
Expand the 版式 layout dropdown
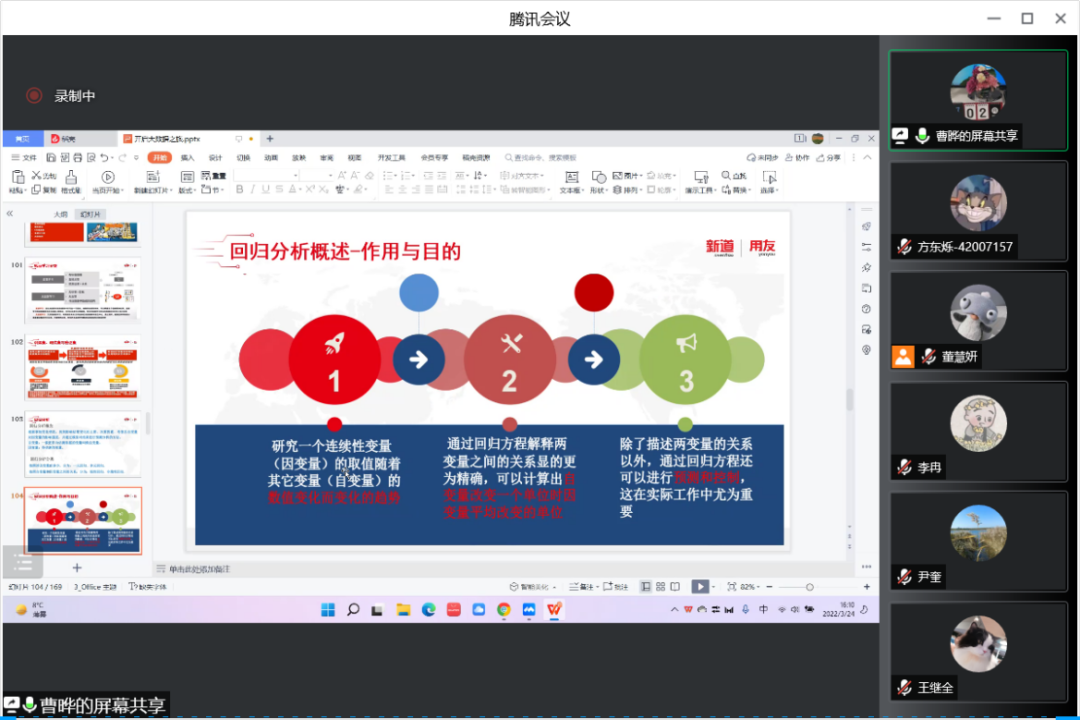[x=186, y=189]
